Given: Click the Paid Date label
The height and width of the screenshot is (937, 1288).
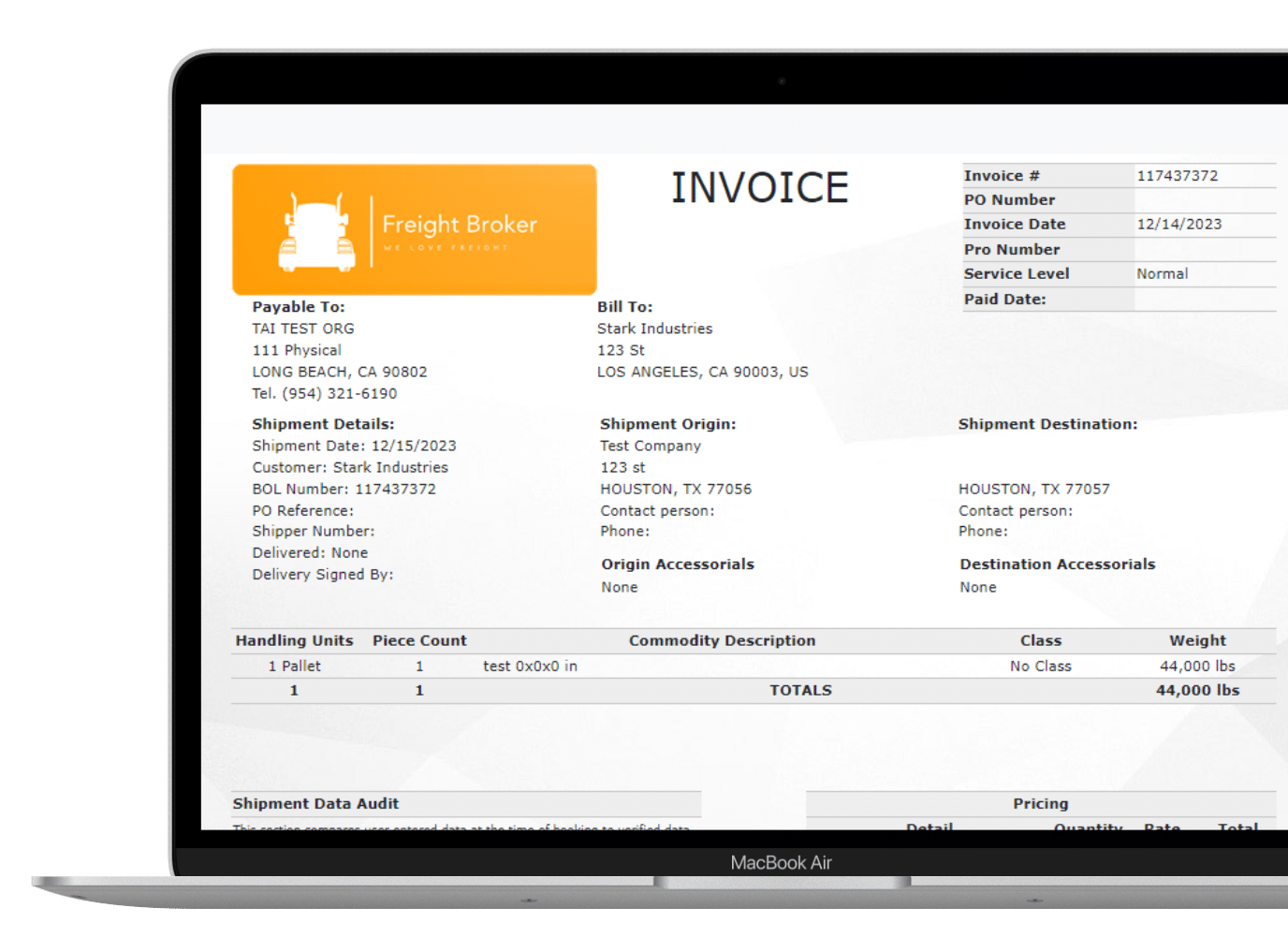Looking at the screenshot, I should (1004, 300).
